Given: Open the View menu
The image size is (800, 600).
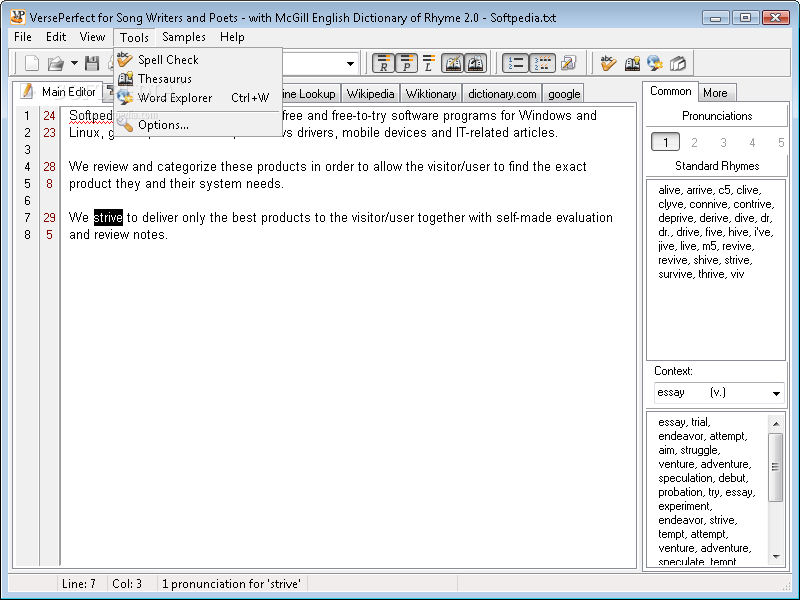Looking at the screenshot, I should point(92,37).
